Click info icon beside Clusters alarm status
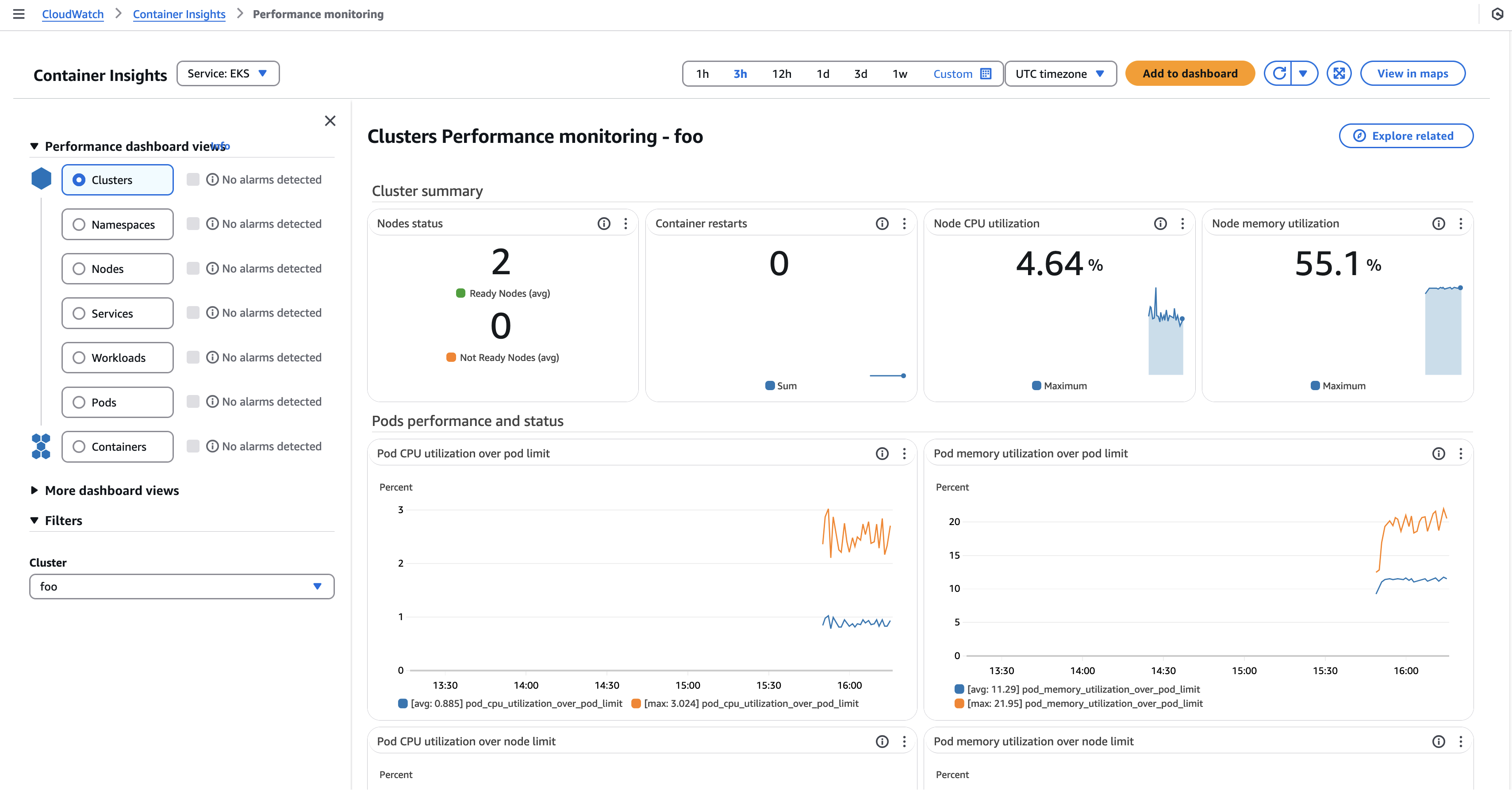The image size is (1512, 790). pos(212,180)
